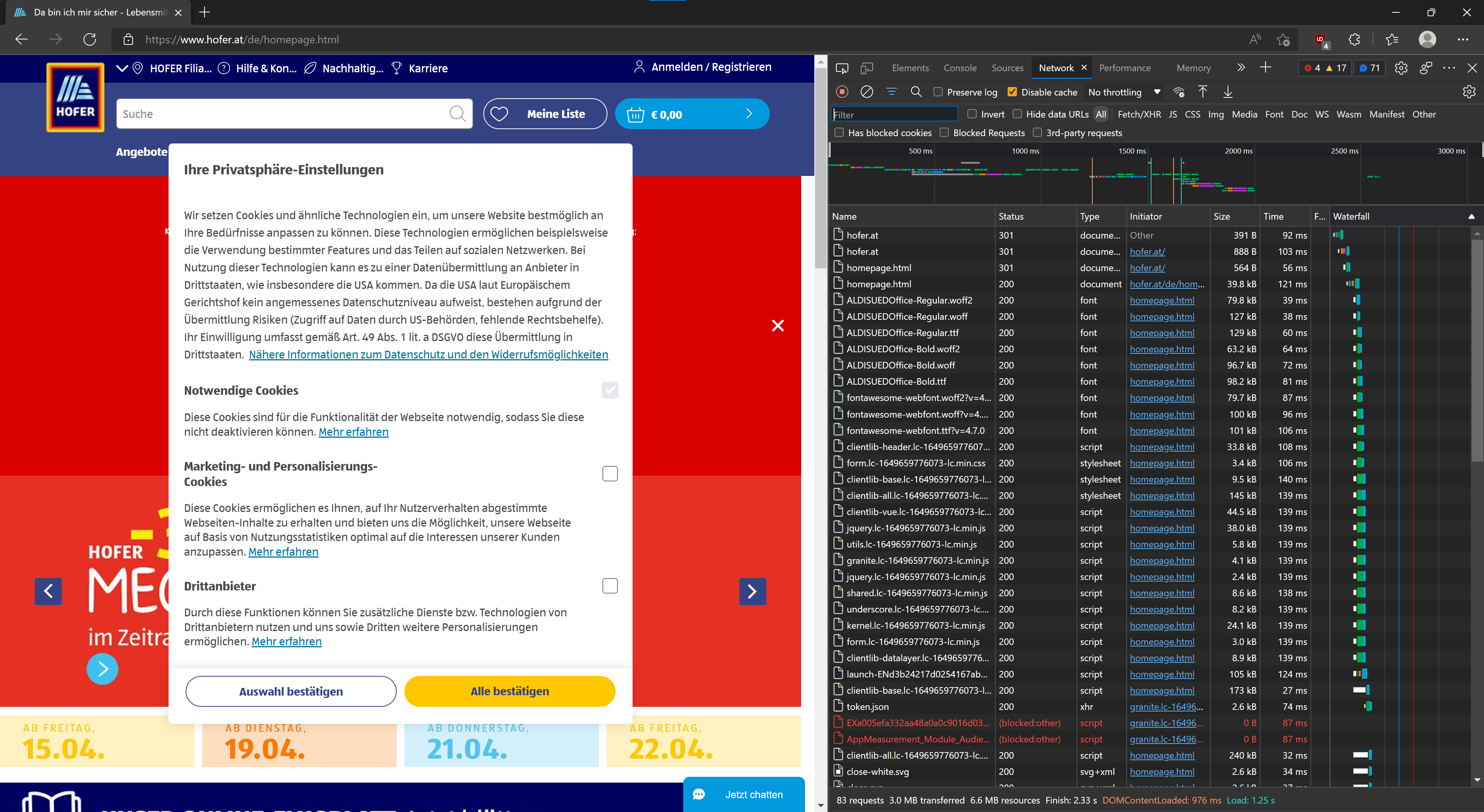Image resolution: width=1484 pixels, height=812 pixels.
Task: Expand the HOFER header chevron menu
Action: pos(121,68)
